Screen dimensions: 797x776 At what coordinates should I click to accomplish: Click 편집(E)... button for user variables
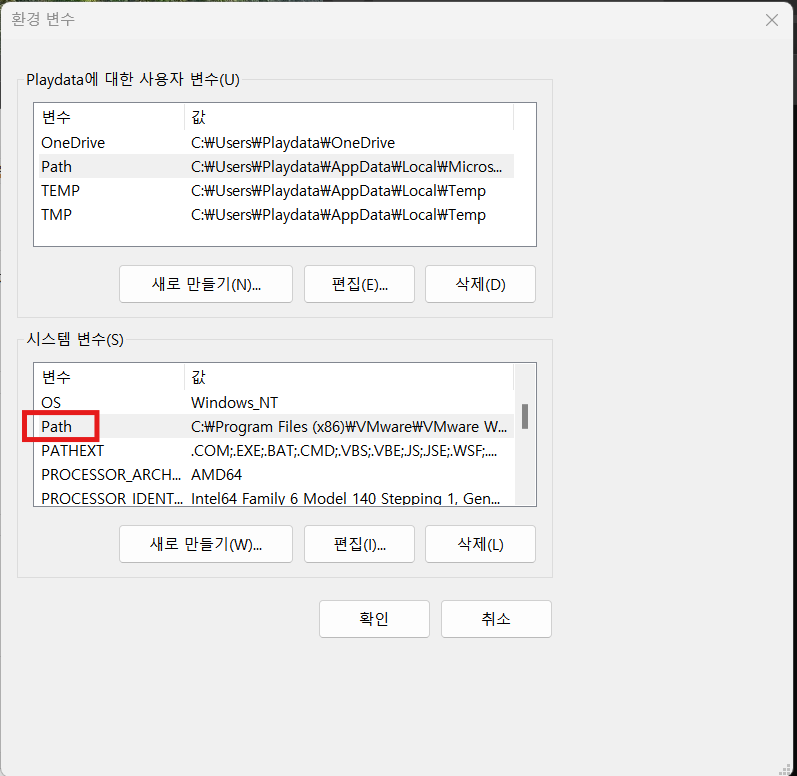coord(359,284)
